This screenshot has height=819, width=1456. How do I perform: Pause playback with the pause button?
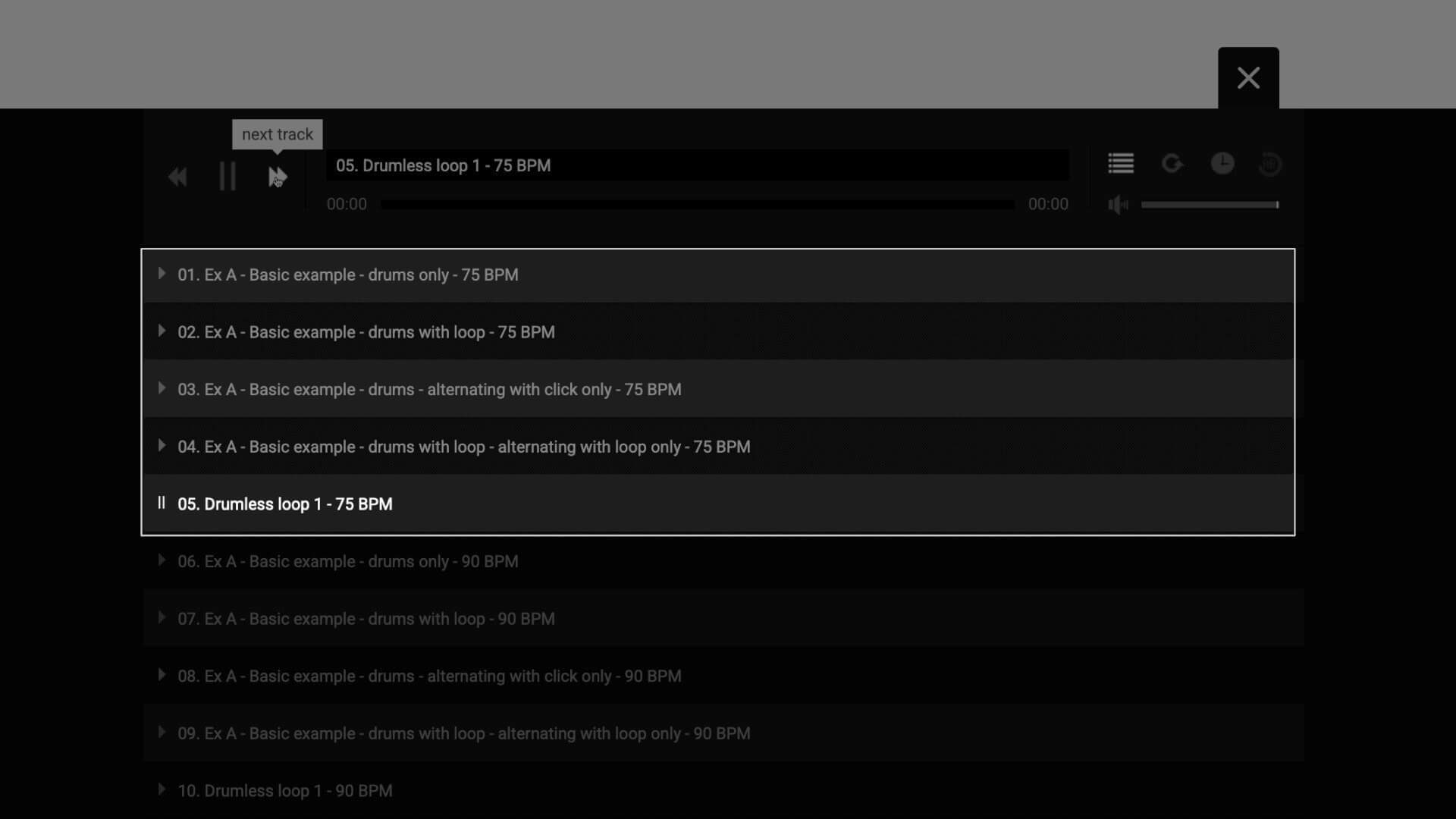[x=227, y=177]
